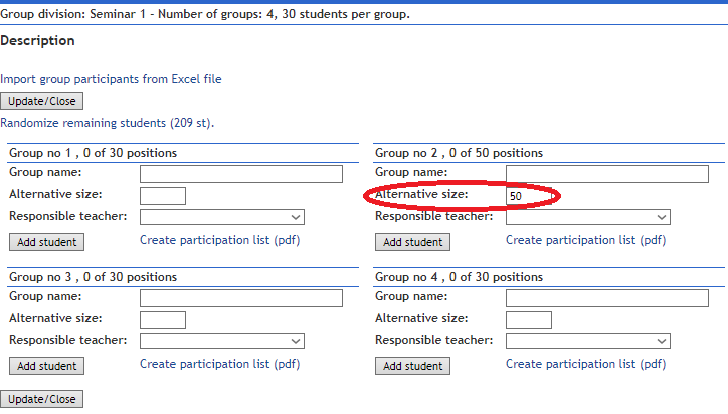Image resolution: width=728 pixels, height=414 pixels.
Task: Add student to Group no 1
Action: 46,242
